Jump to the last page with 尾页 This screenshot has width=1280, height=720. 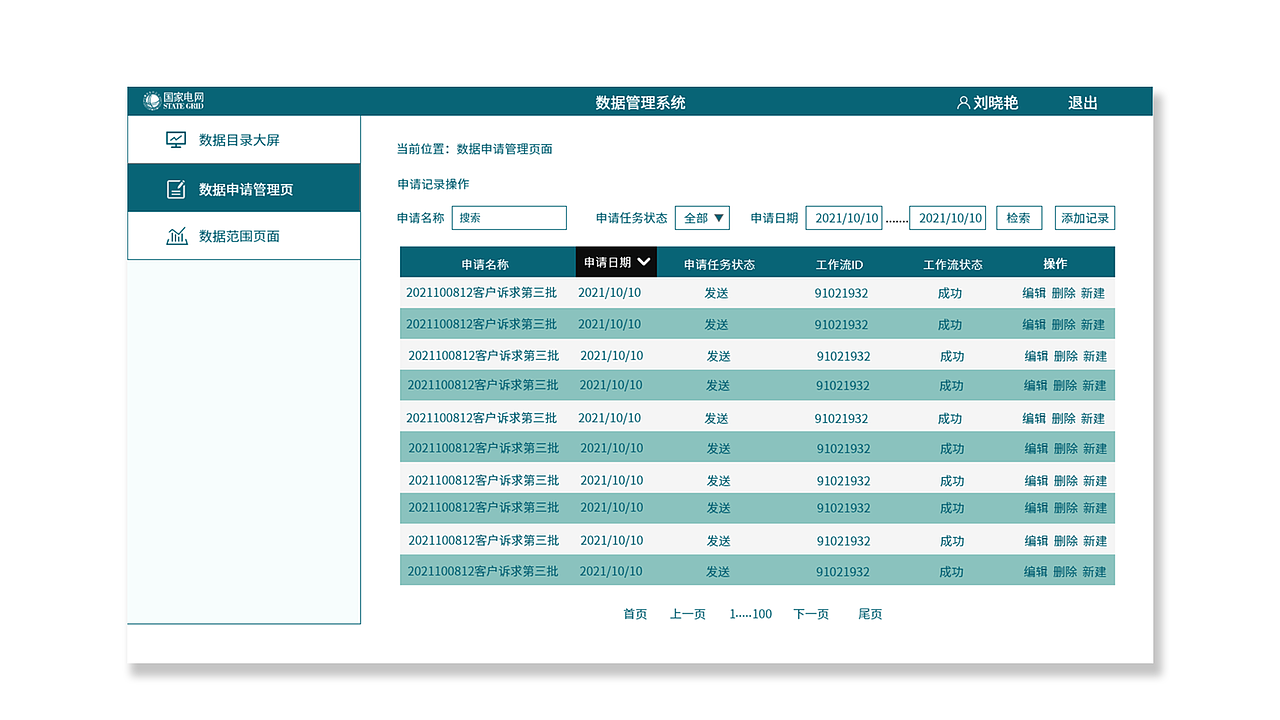coord(869,613)
